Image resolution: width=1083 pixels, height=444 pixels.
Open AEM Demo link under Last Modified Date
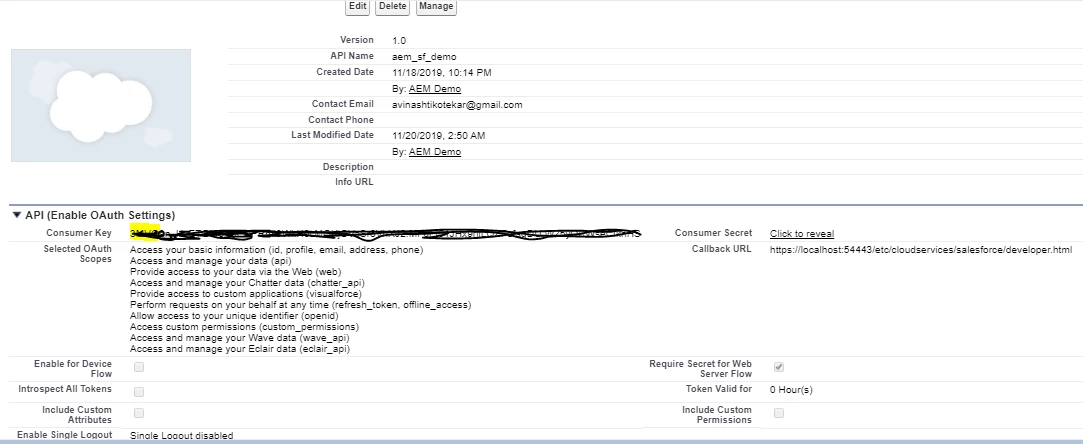point(434,152)
